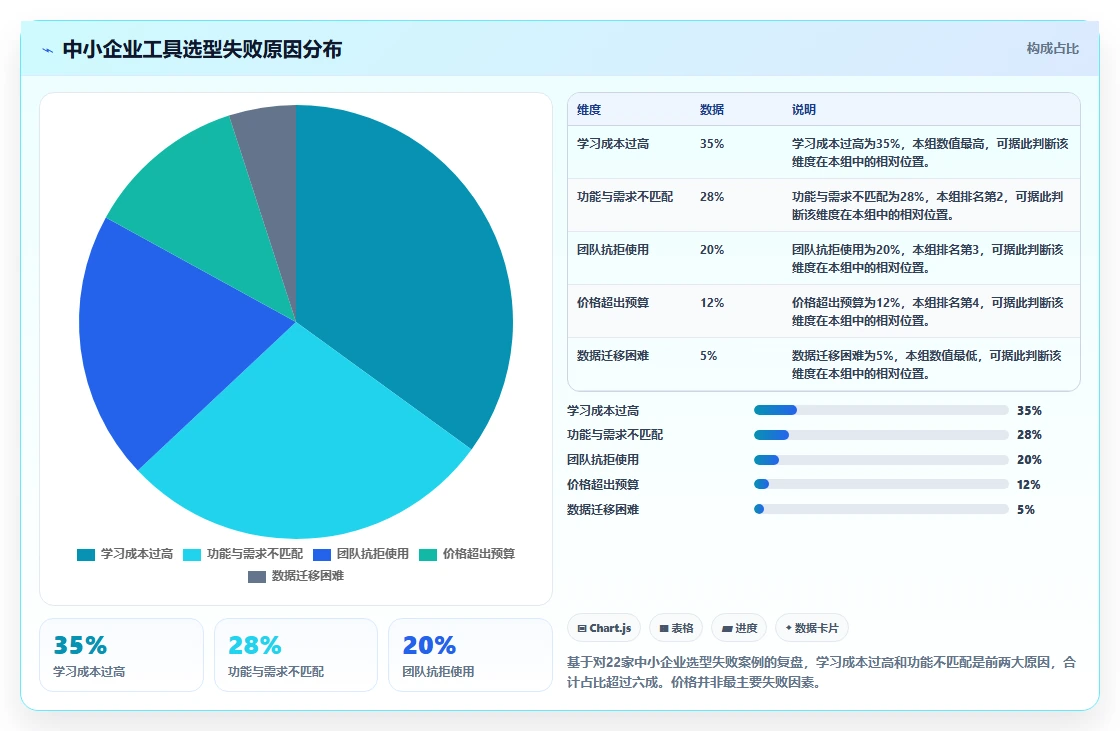This screenshot has height=731, width=1120.
Task: Click description mentioning 本组数值最低
Action: (927, 364)
